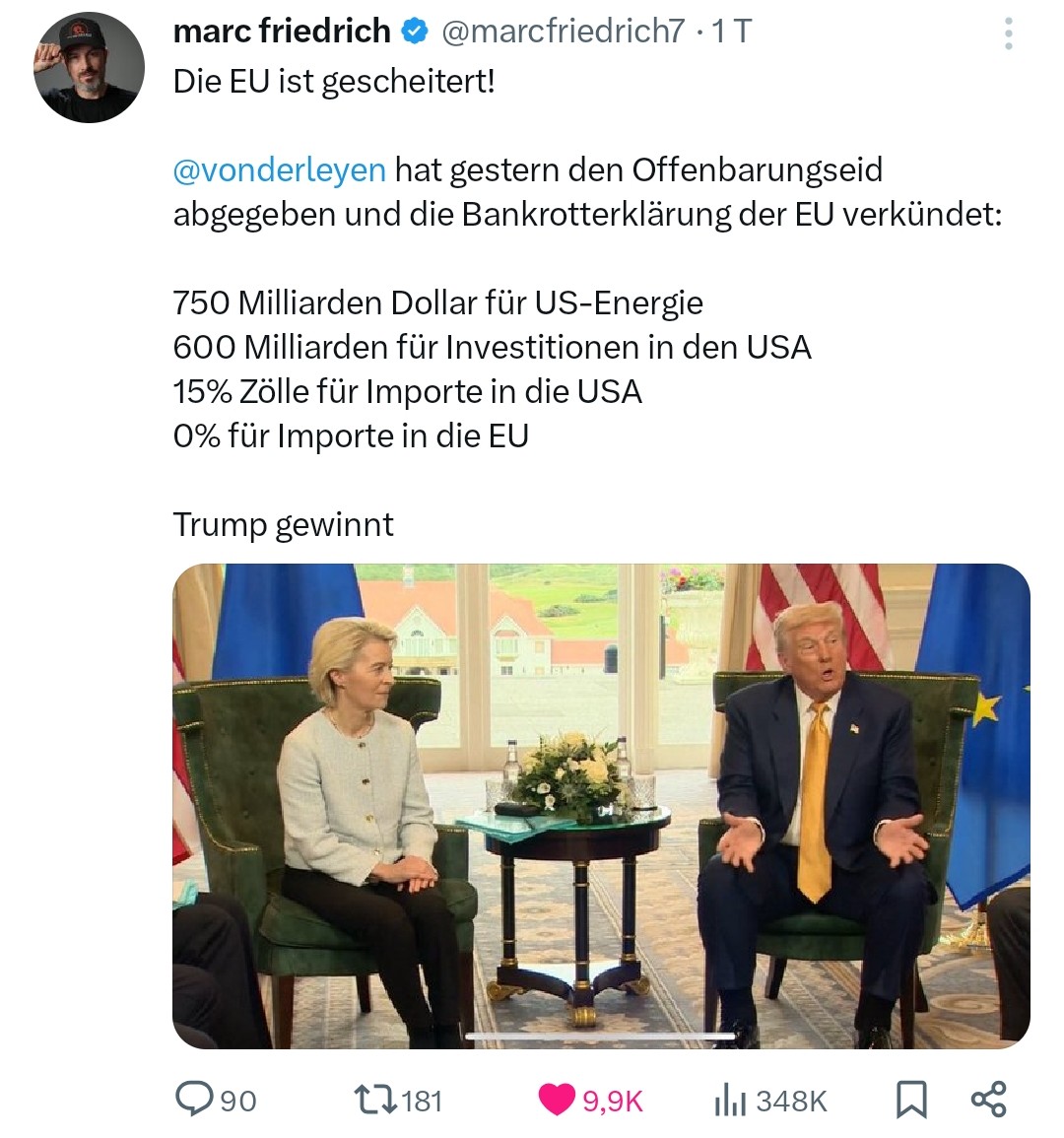Open the view analytics bar chart icon
The width and height of the screenshot is (1064, 1138).
730,1100
